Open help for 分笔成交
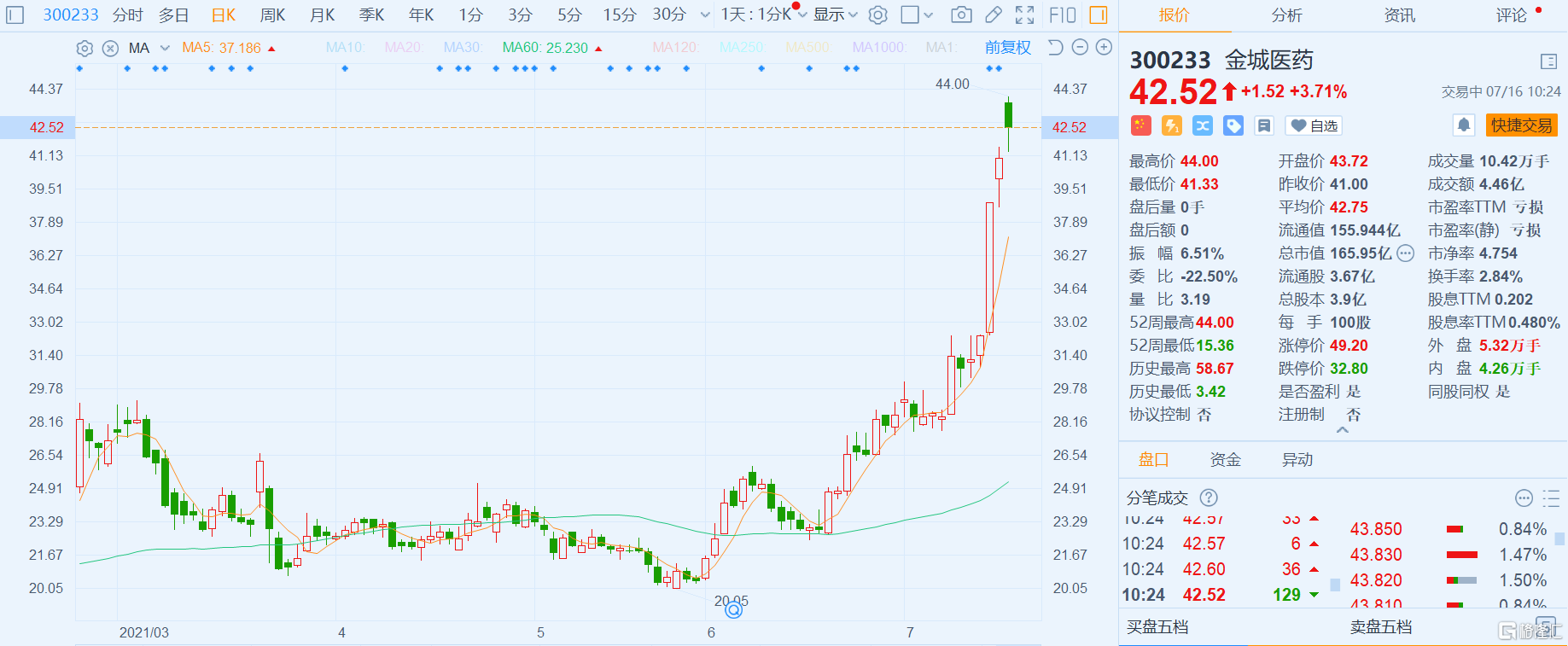 (x=1209, y=498)
